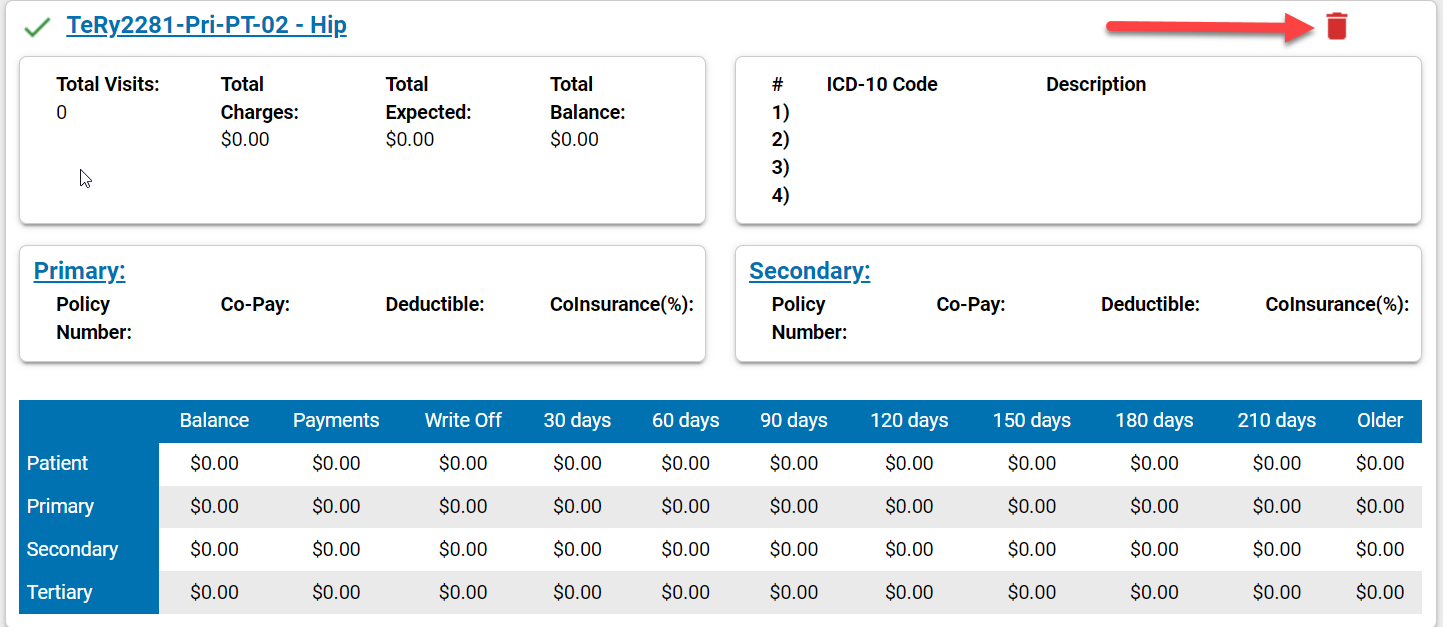Image resolution: width=1443 pixels, height=627 pixels.
Task: Click the Write Off column header
Action: pos(463,421)
